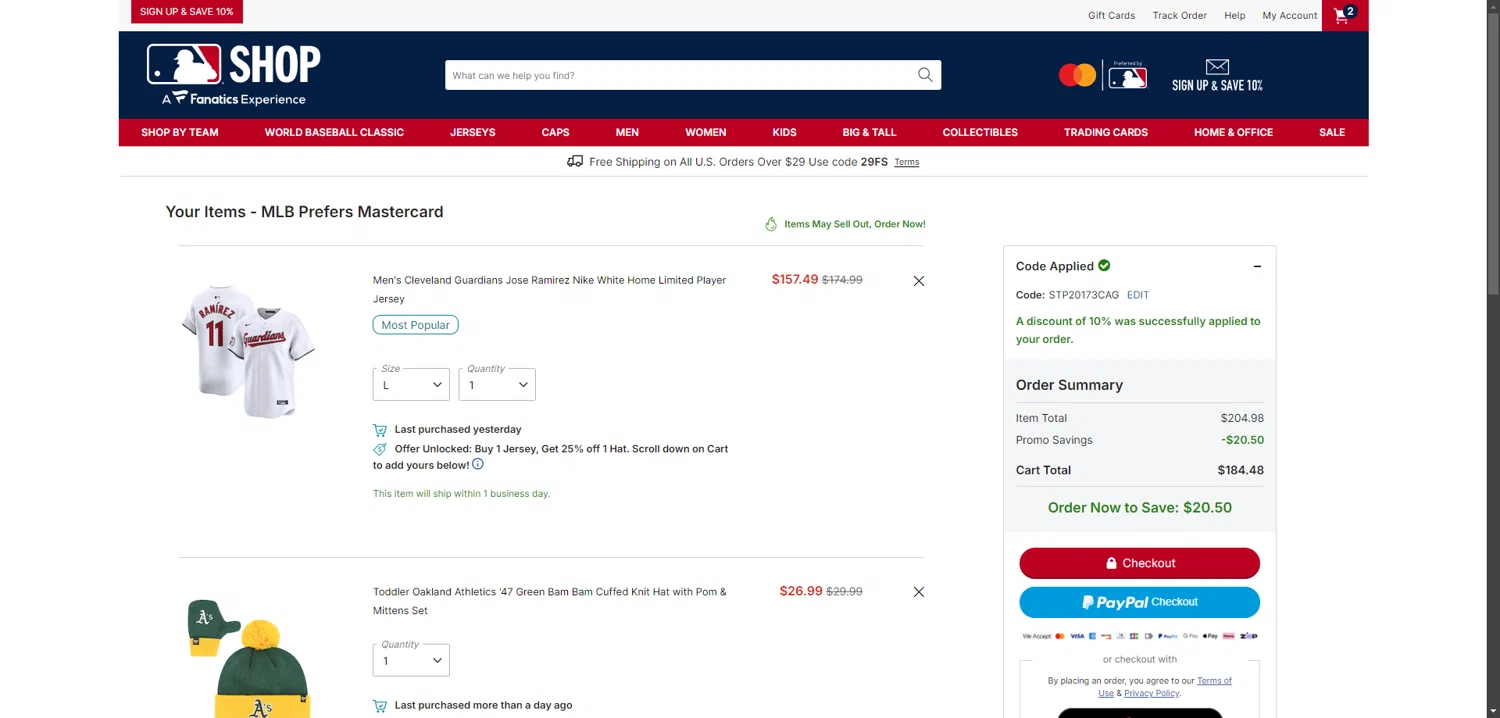1500x718 pixels.
Task: Open the Help link
Action: tap(1235, 15)
